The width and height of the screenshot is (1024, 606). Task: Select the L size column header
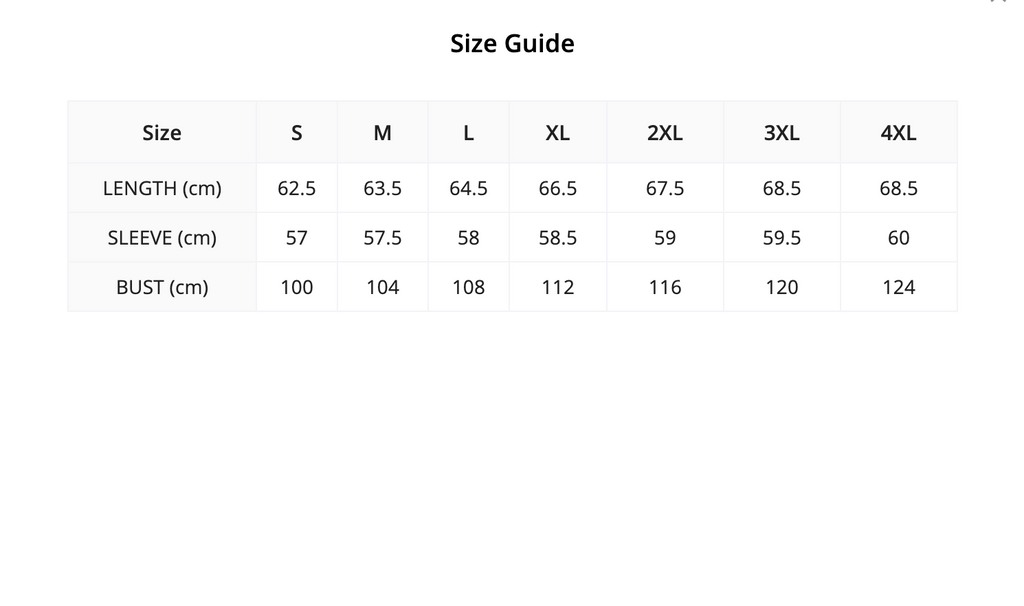tap(468, 133)
